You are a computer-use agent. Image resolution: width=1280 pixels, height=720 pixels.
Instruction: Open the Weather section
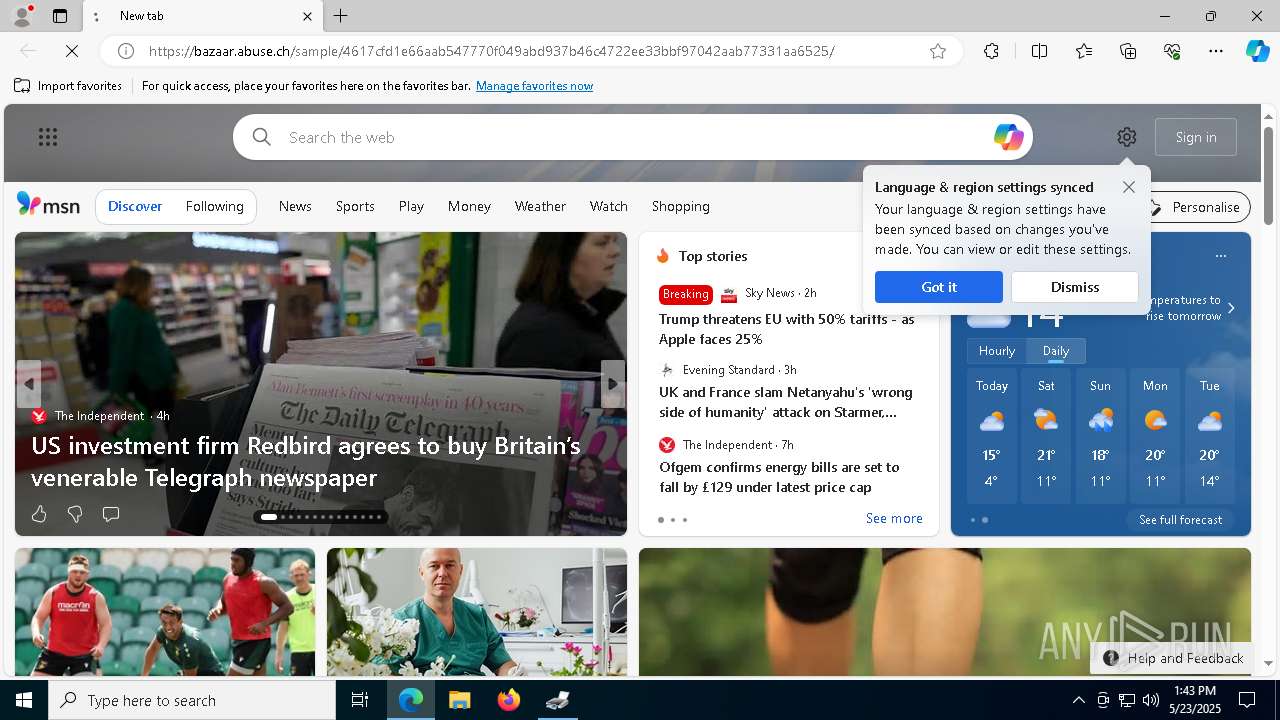540,206
